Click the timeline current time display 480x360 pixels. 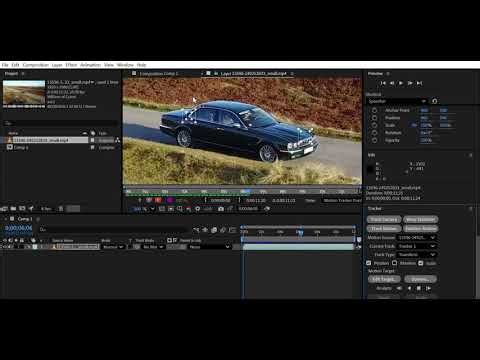[19, 228]
